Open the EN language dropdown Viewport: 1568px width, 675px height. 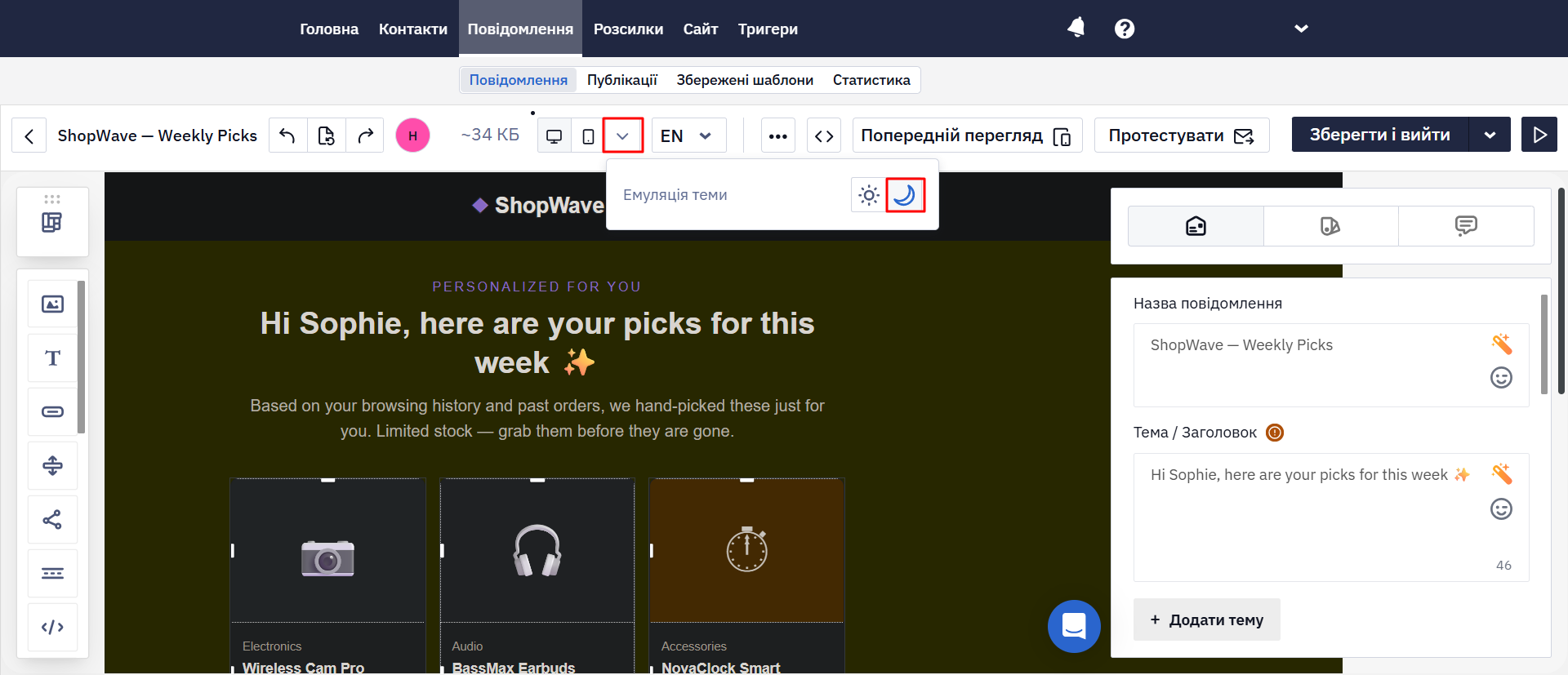[x=688, y=135]
